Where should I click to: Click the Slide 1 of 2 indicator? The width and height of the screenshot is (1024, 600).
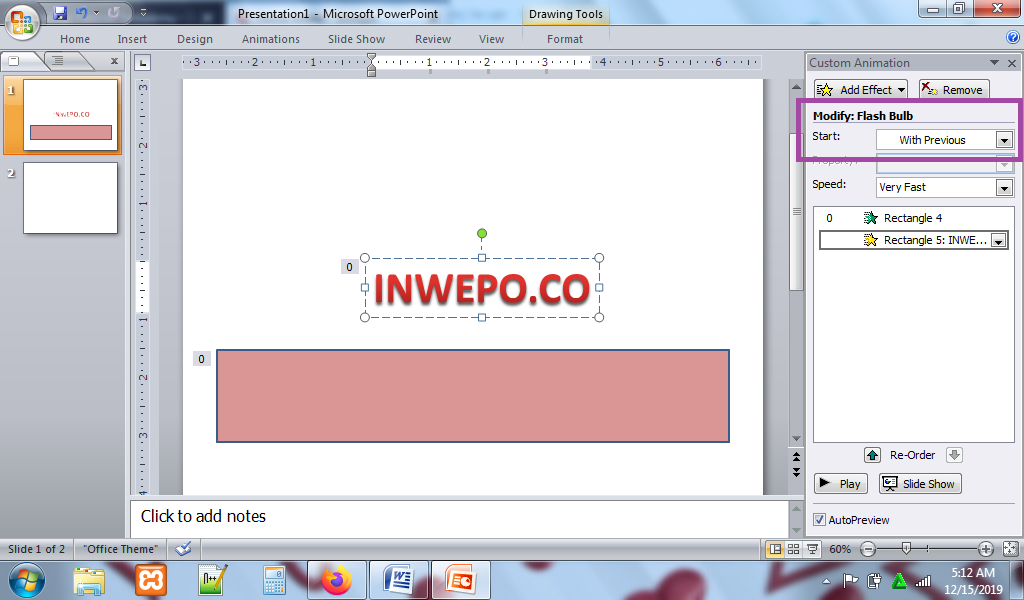tap(37, 549)
